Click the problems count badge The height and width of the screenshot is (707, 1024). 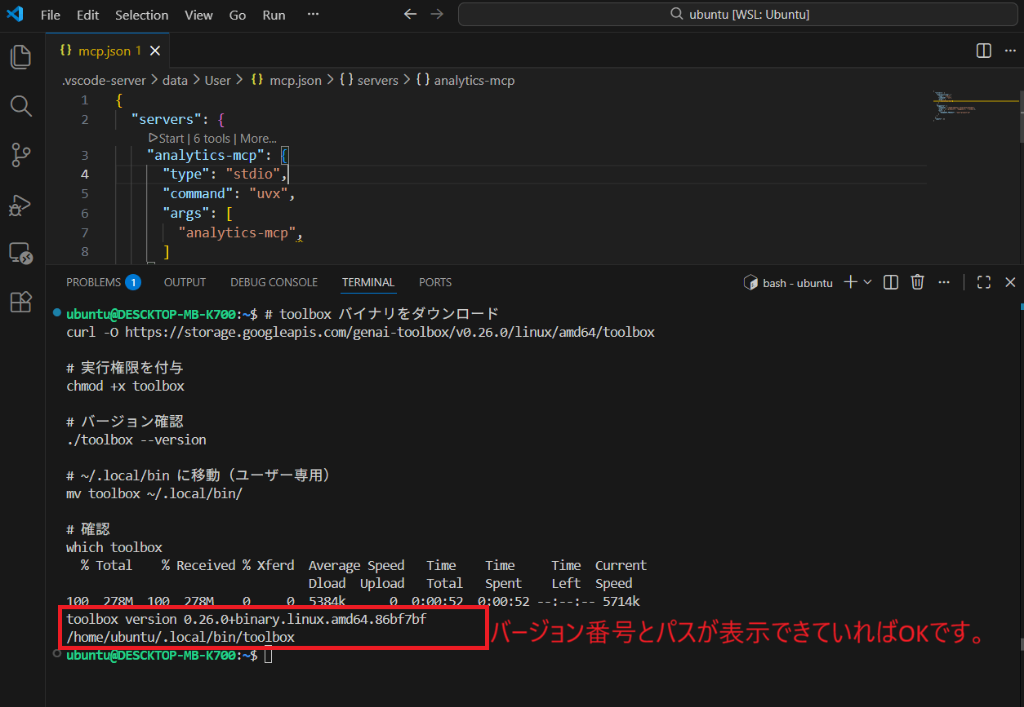coord(133,282)
